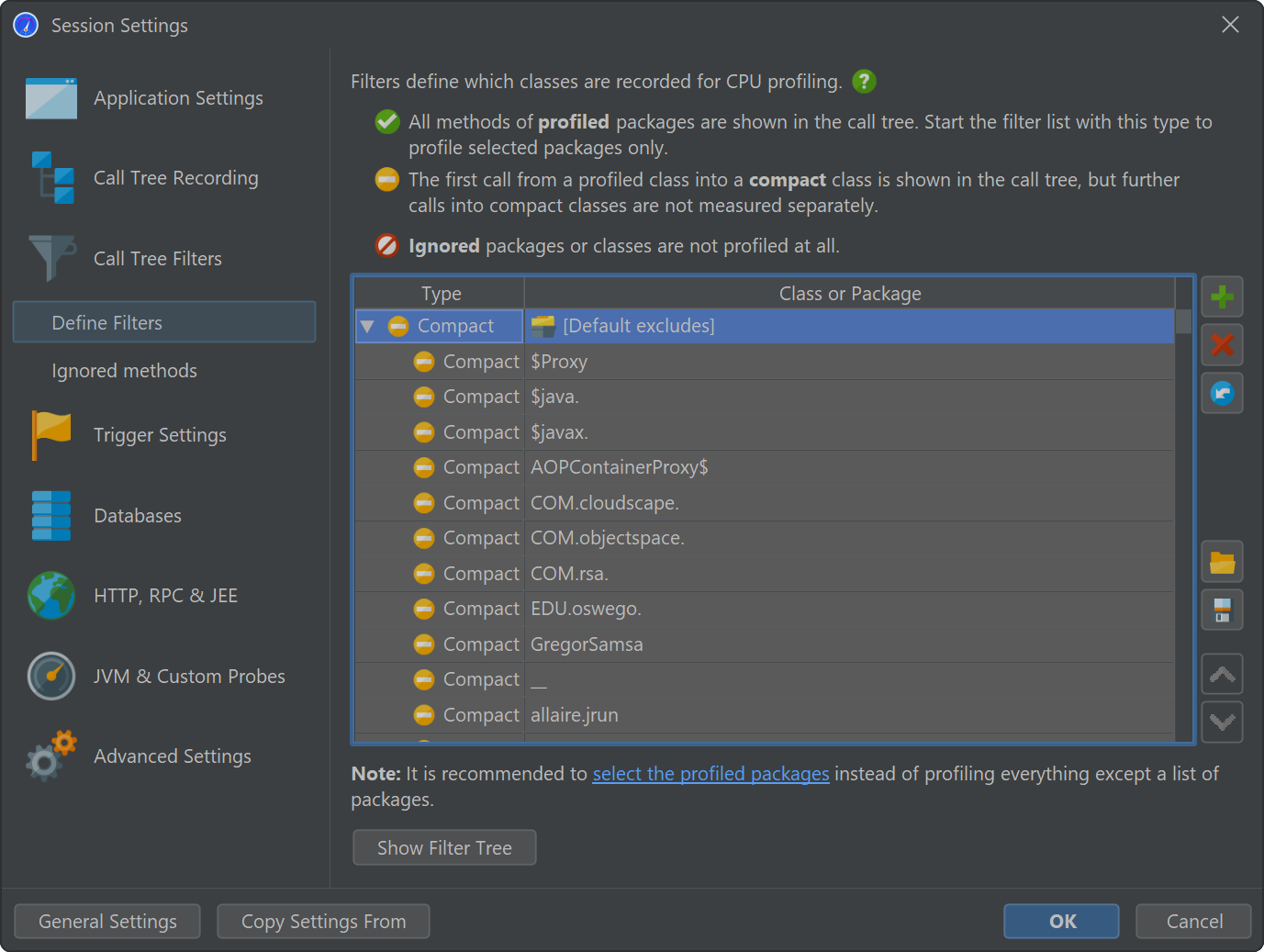
Task: Click the blue reset filters icon
Action: pos(1222,394)
